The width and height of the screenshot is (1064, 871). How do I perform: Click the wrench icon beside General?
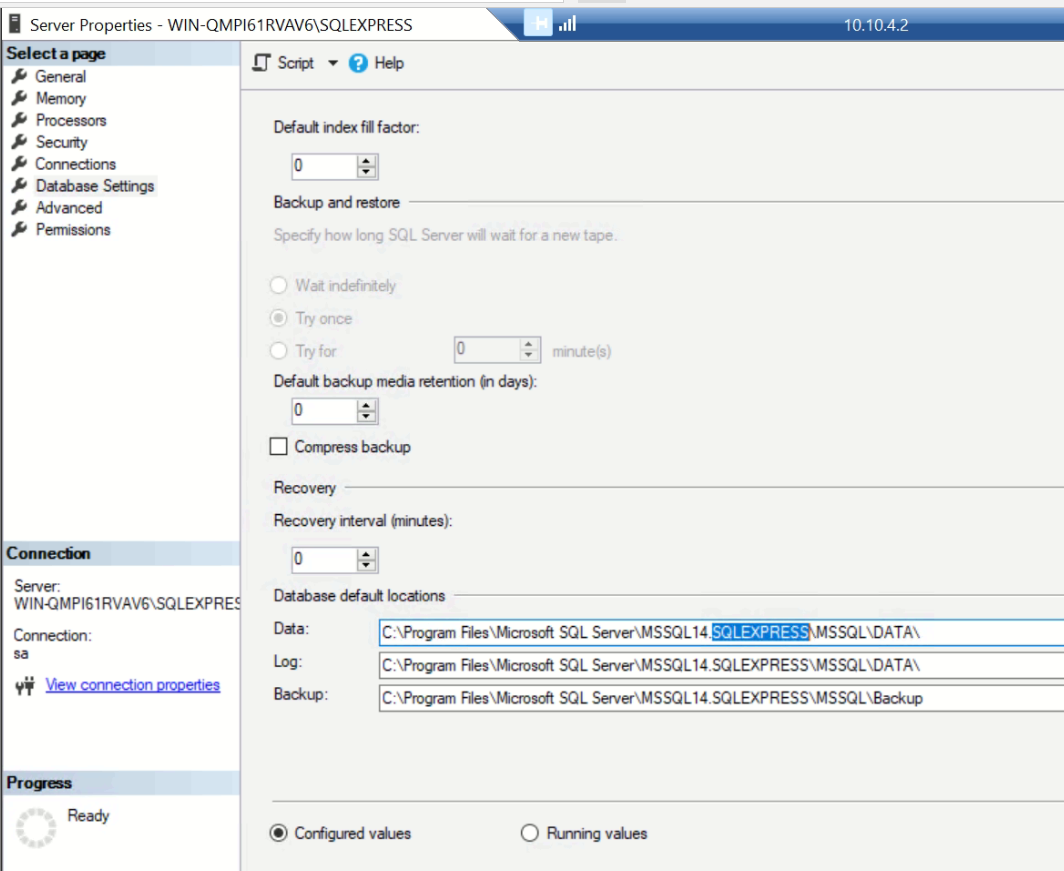pyautogui.click(x=20, y=76)
